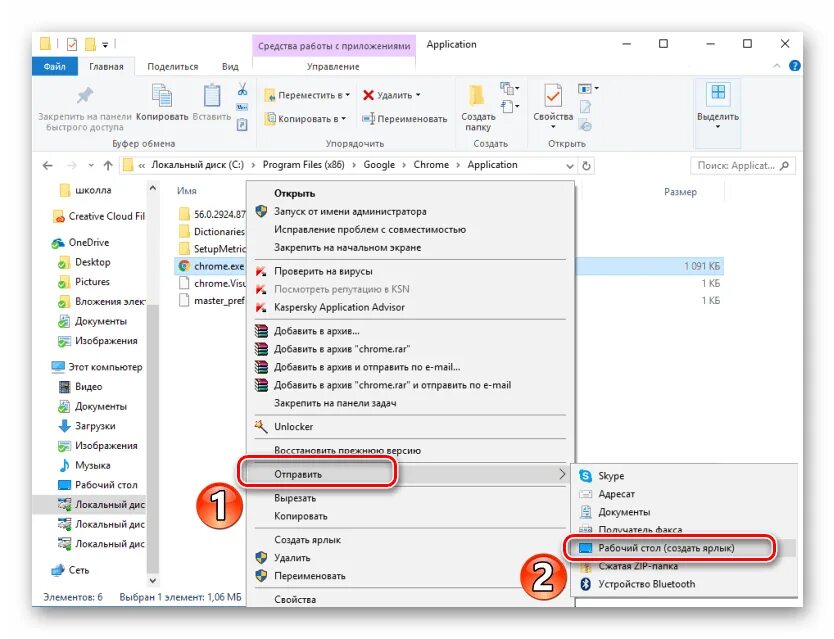Click Проверить на вирусы Kaspersky entry
This screenshot has height=639, width=834.
(x=323, y=271)
